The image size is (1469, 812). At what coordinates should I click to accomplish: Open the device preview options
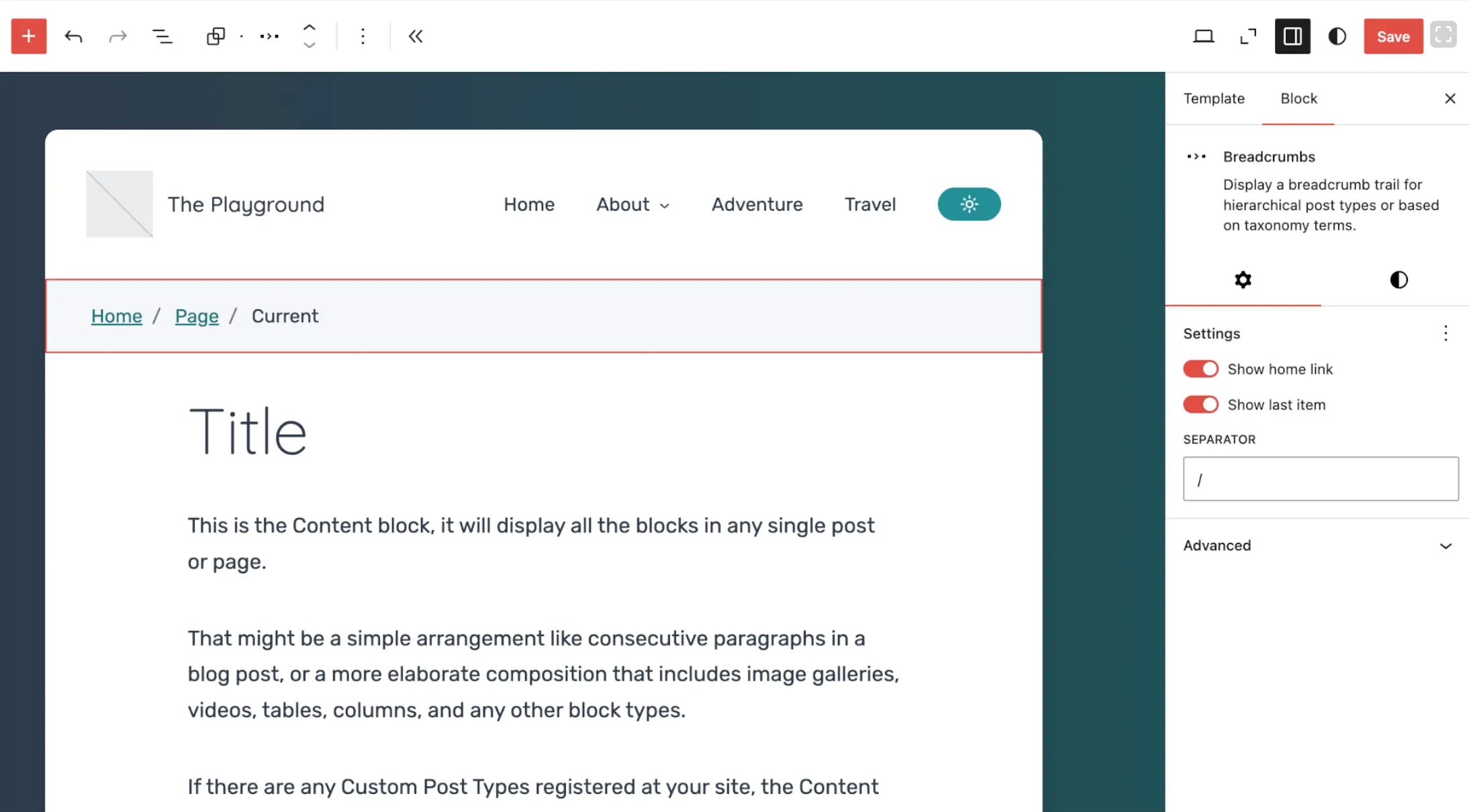click(1204, 36)
